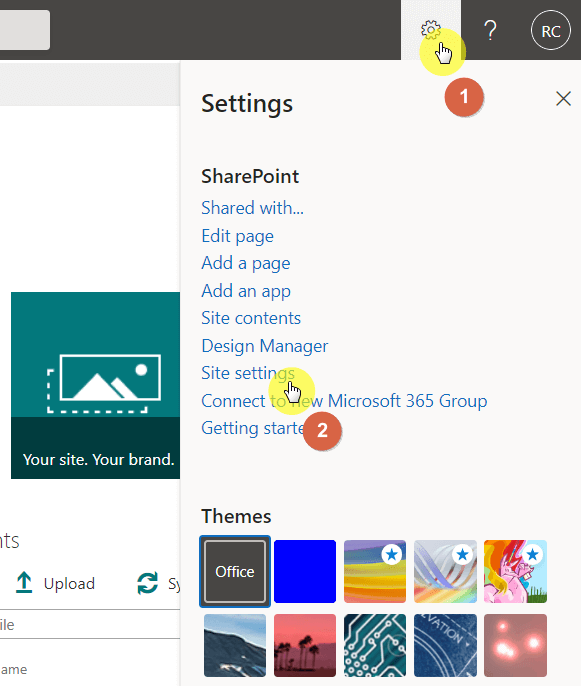Viewport: 581px width, 686px height.
Task: Click the search box in header
Action: (24, 30)
